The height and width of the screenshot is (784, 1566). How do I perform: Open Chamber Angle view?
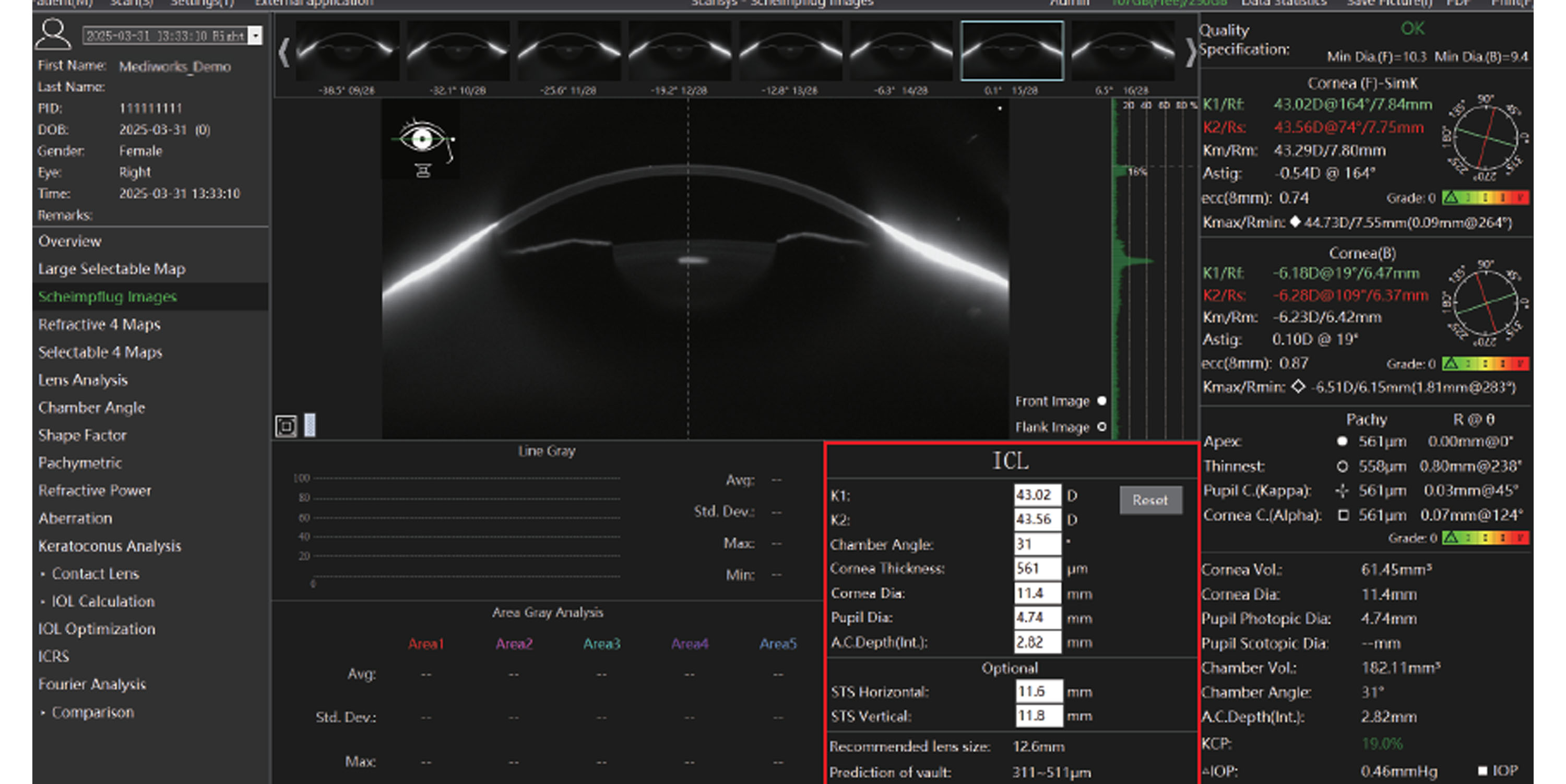[x=91, y=408]
